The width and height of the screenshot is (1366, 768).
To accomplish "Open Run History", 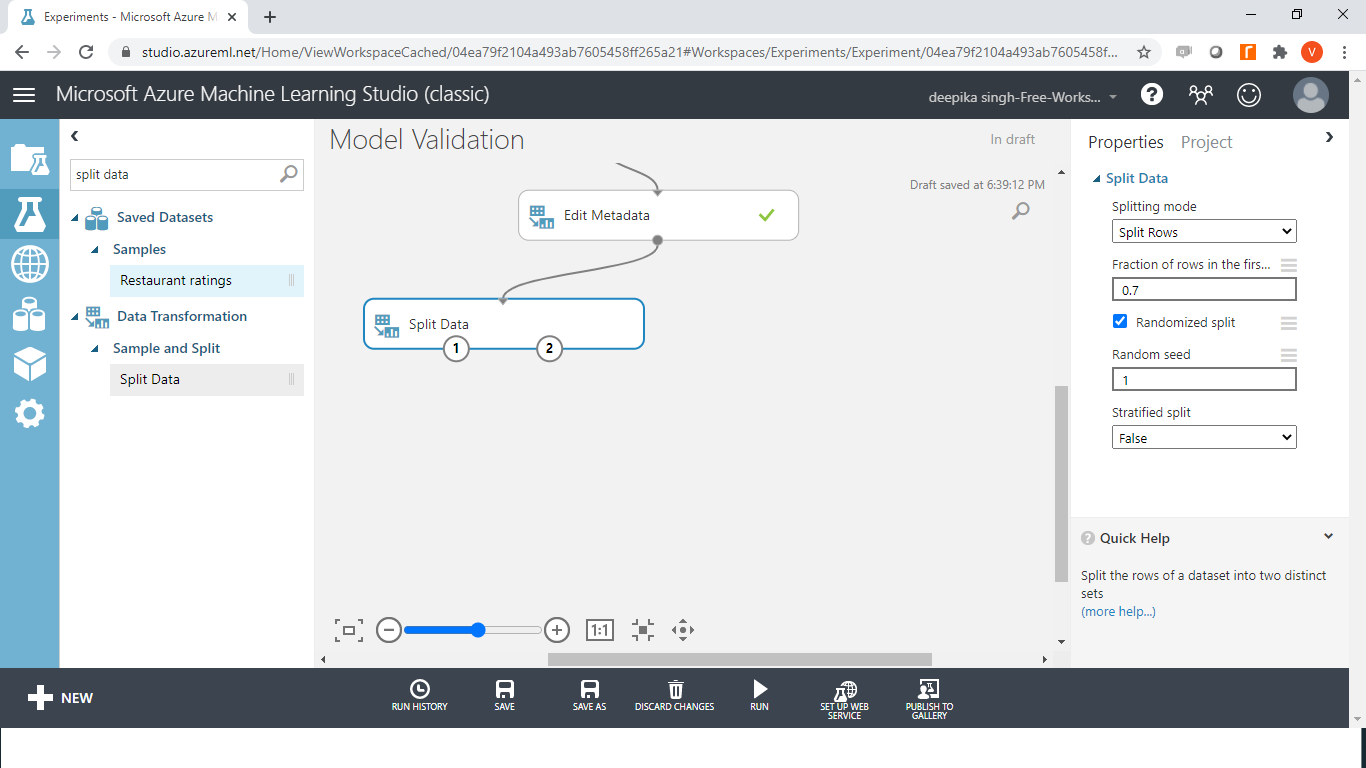I will [x=419, y=695].
